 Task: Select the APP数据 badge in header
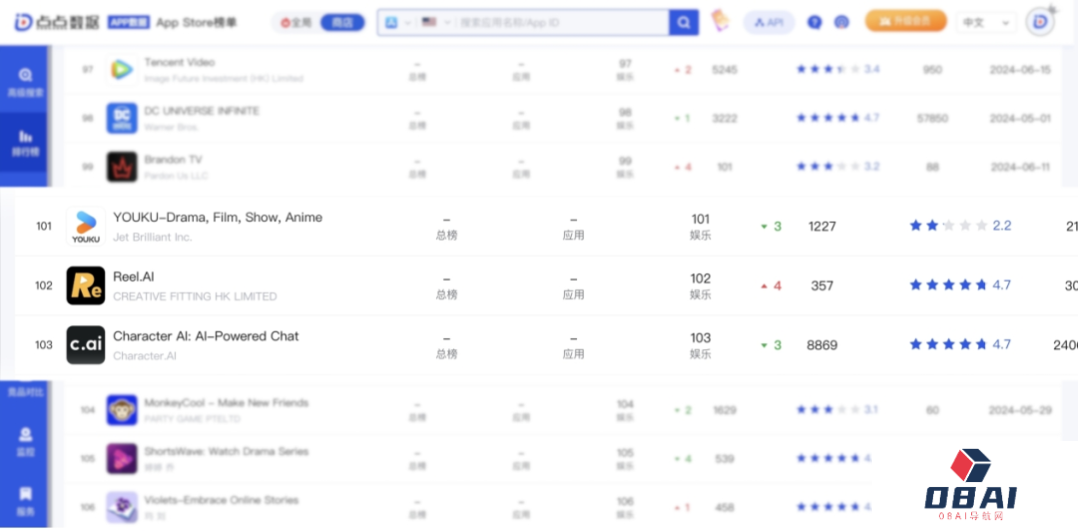tap(129, 22)
